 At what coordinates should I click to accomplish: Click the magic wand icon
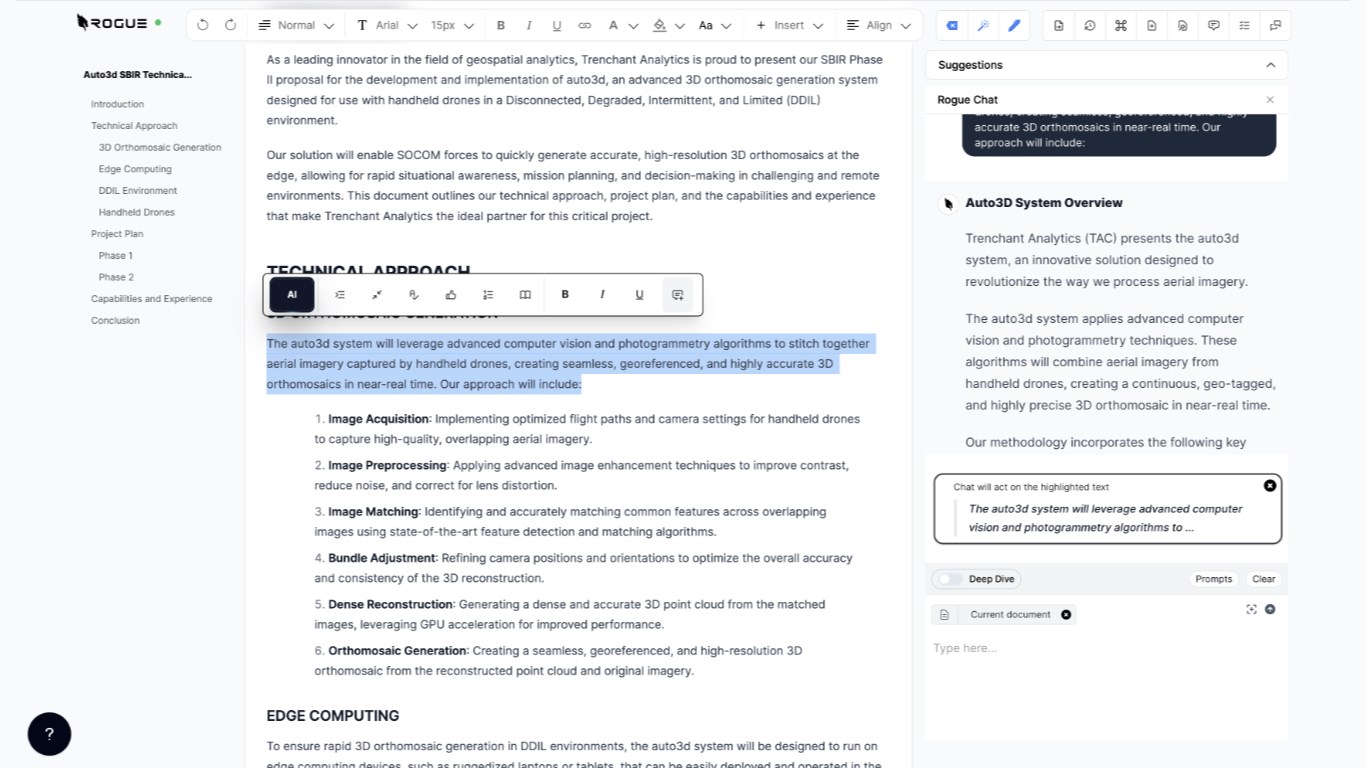[983, 25]
